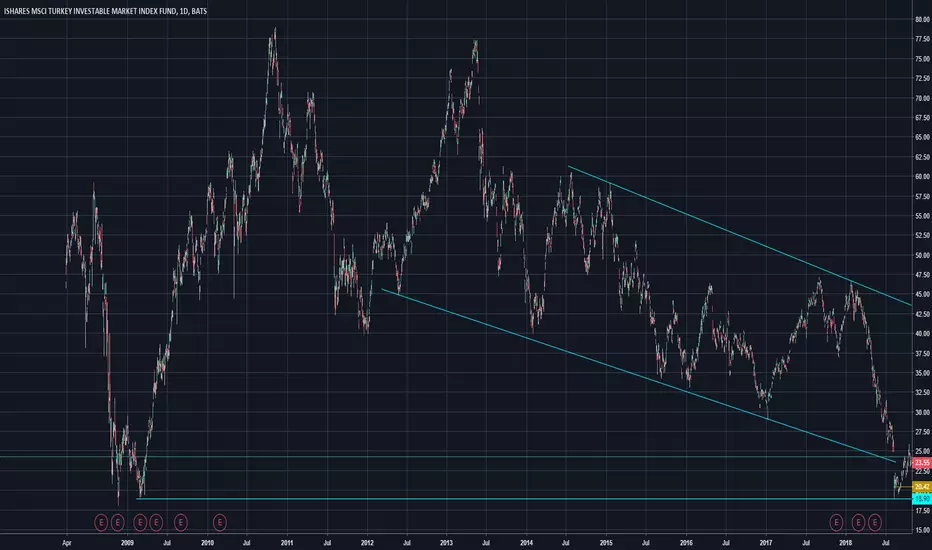The height and width of the screenshot is (550, 932).
Task: Click the 45.00 price axis label
Action: point(922,294)
